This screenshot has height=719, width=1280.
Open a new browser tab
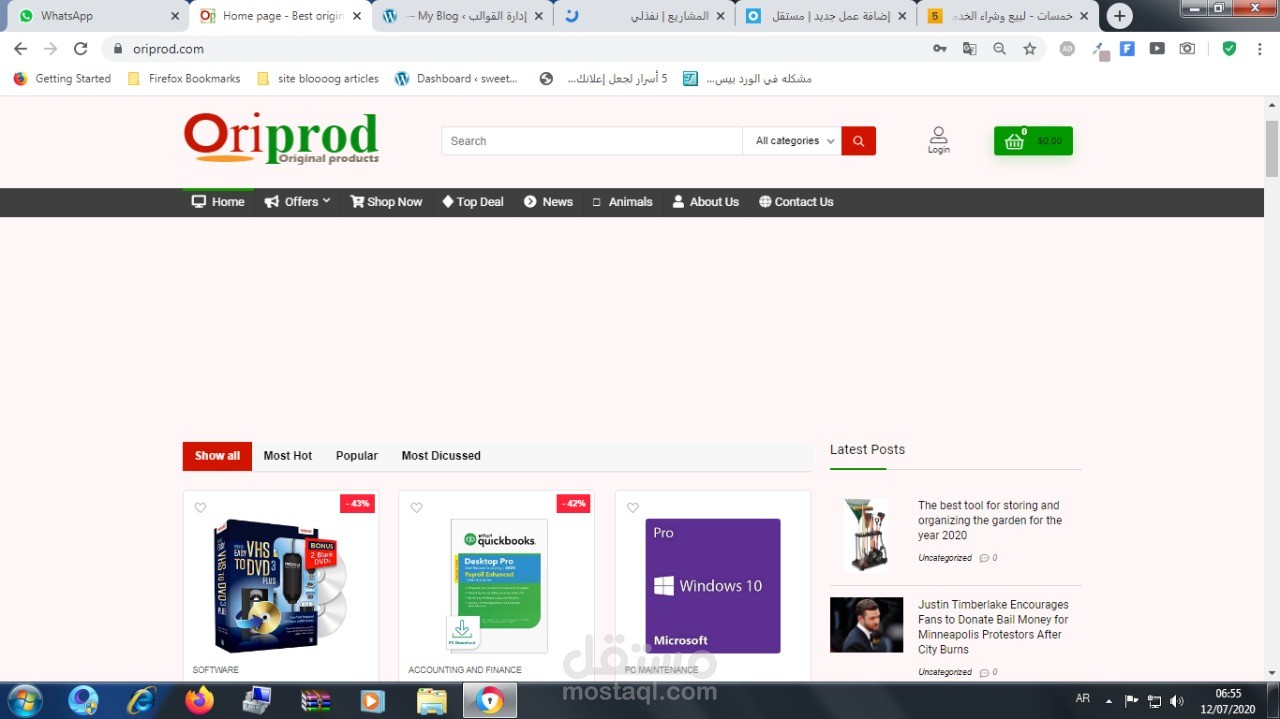[x=1120, y=16]
